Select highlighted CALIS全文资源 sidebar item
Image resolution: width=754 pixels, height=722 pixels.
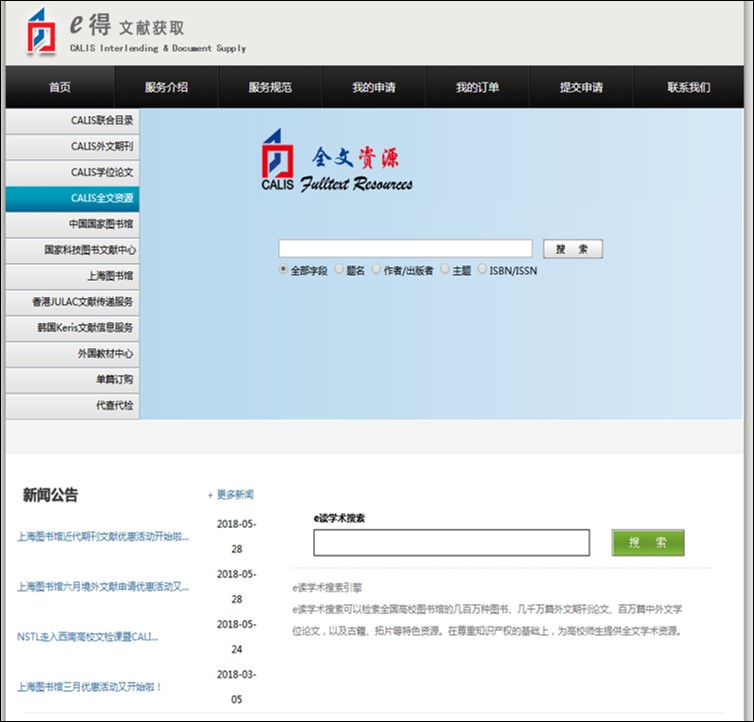coord(73,199)
